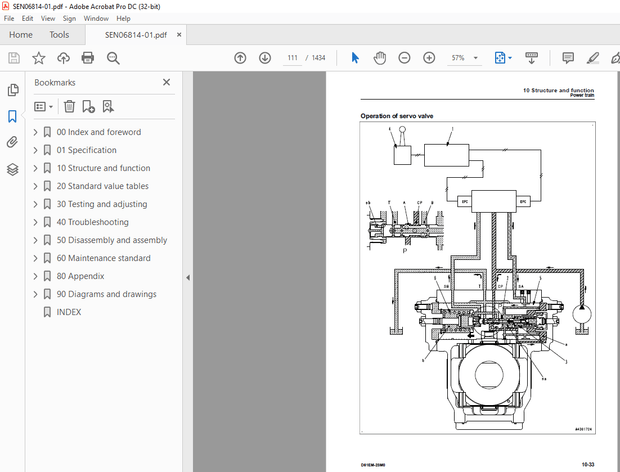Open the File menu

coord(9,19)
